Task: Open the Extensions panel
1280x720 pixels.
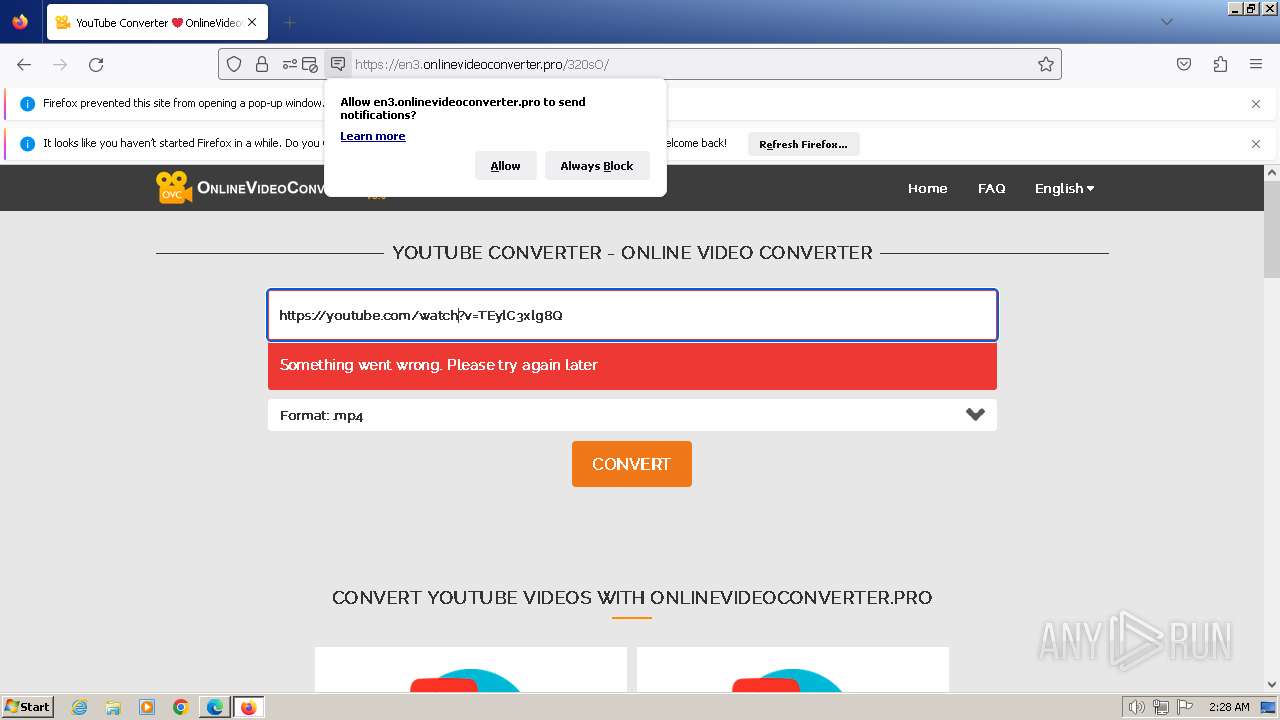Action: click(1220, 64)
